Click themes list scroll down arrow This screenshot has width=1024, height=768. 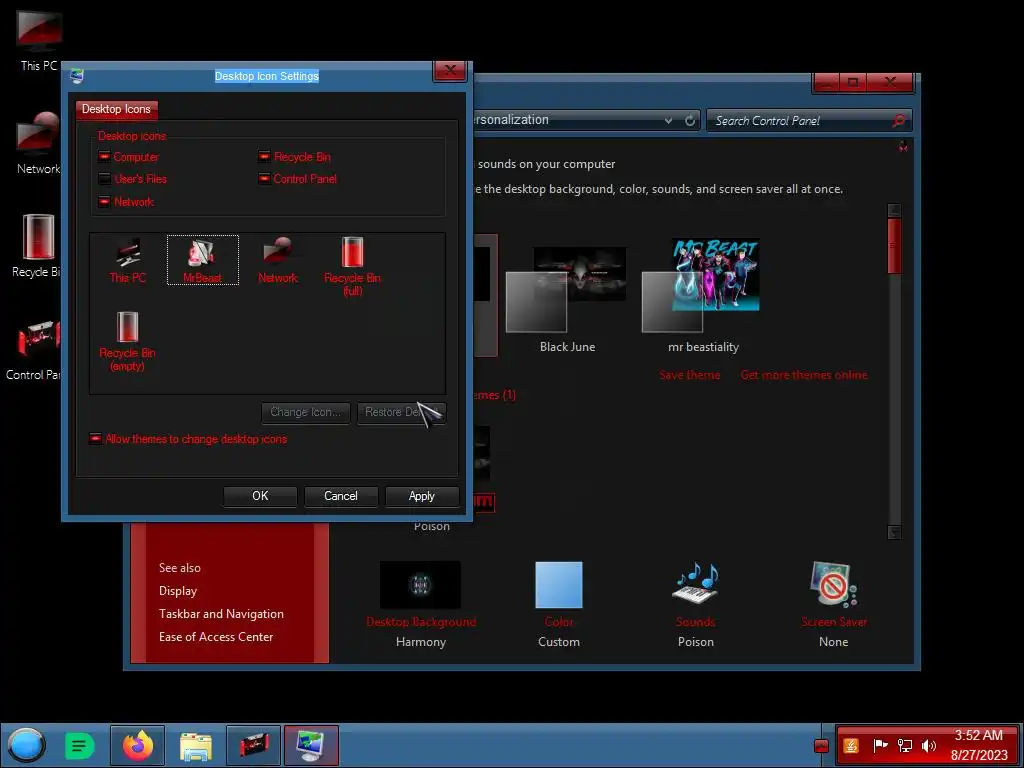[895, 532]
